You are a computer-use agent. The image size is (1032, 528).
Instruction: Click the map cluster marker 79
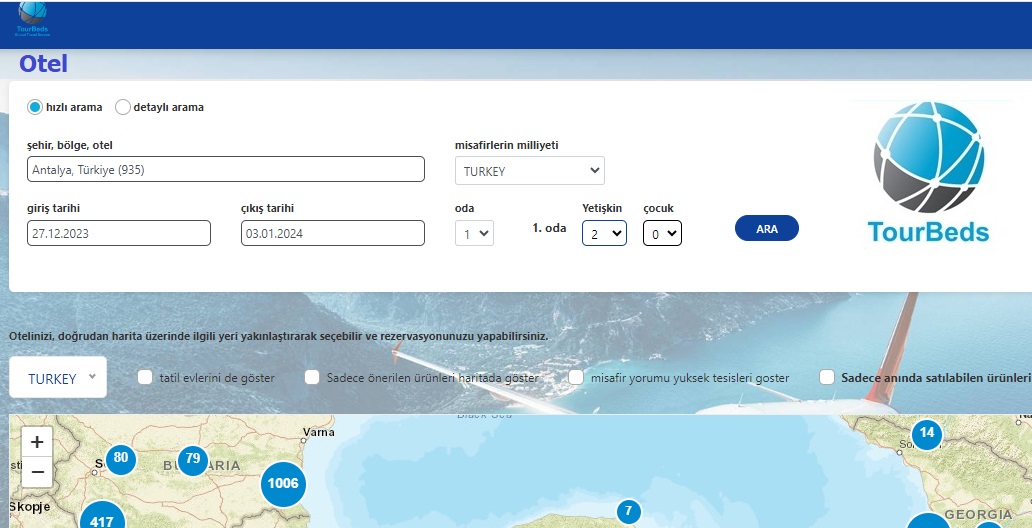193,458
